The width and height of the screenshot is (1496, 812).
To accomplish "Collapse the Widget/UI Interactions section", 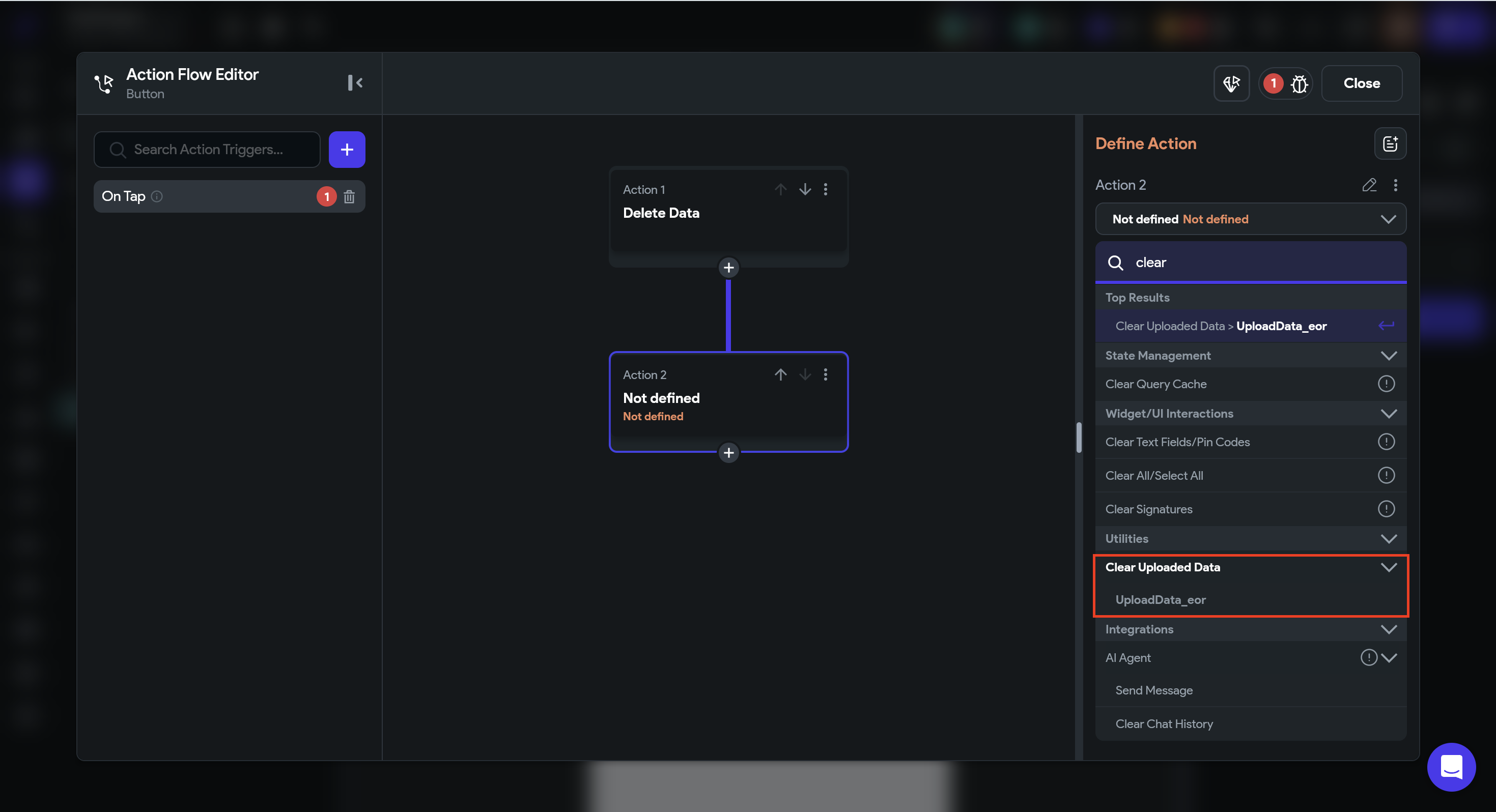I will click(x=1388, y=413).
